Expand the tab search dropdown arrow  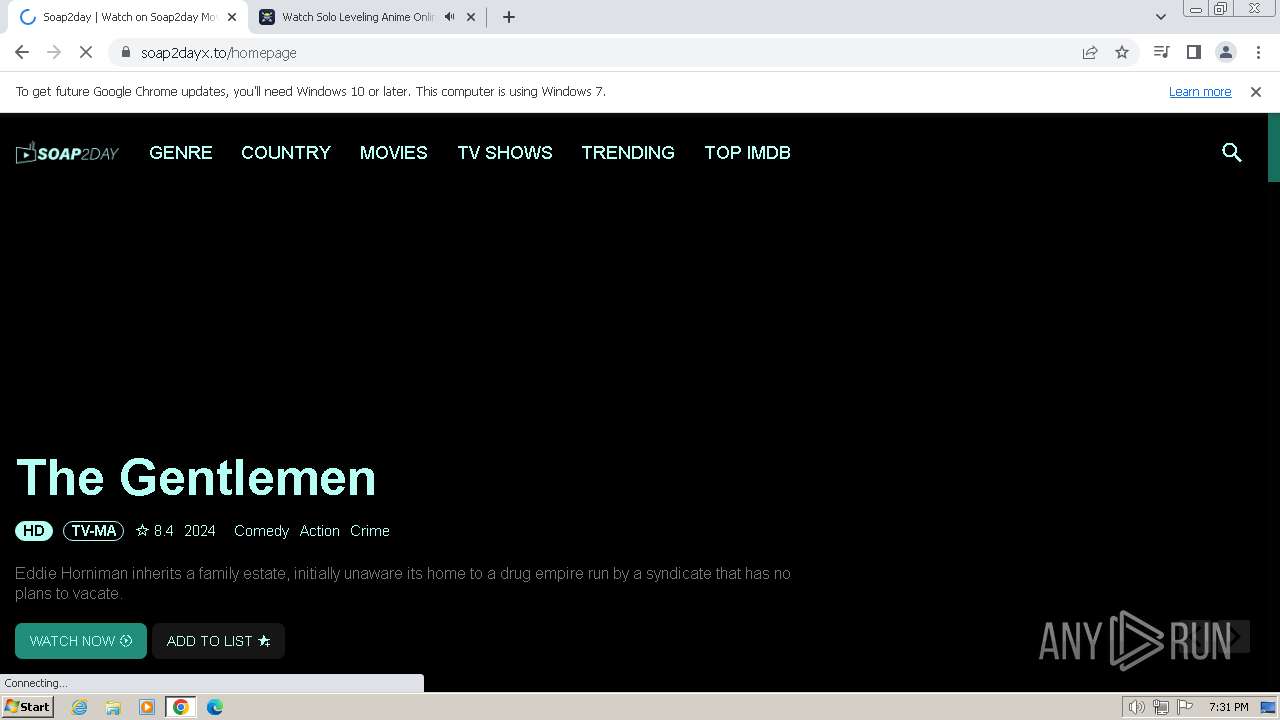tap(1160, 17)
